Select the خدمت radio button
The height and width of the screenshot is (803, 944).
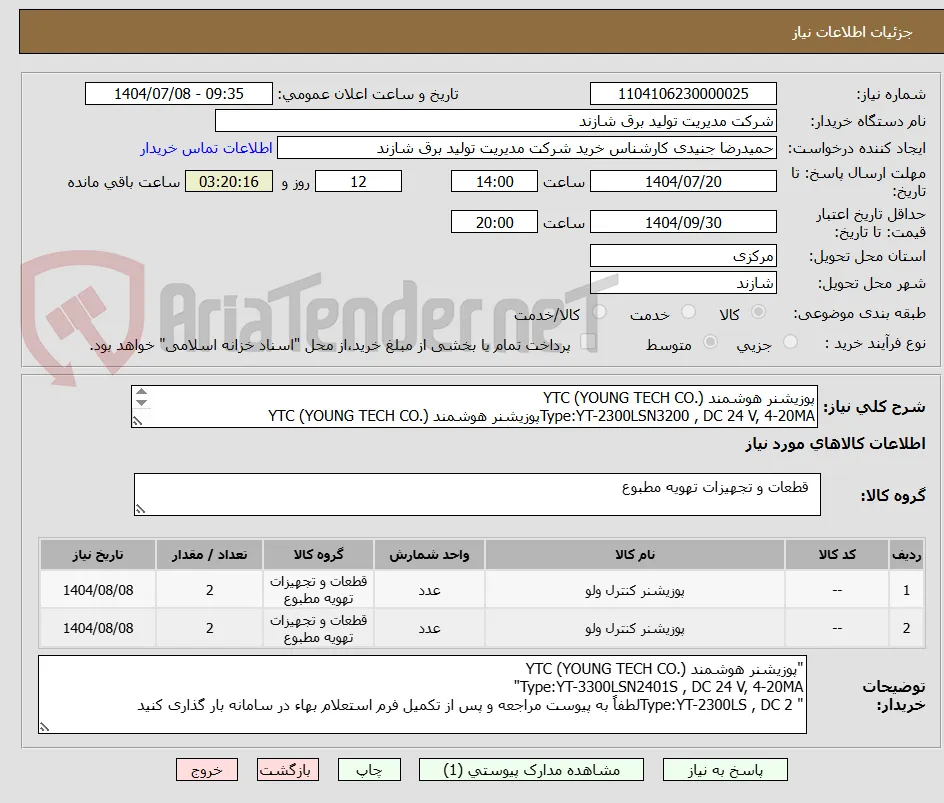pyautogui.click(x=688, y=312)
